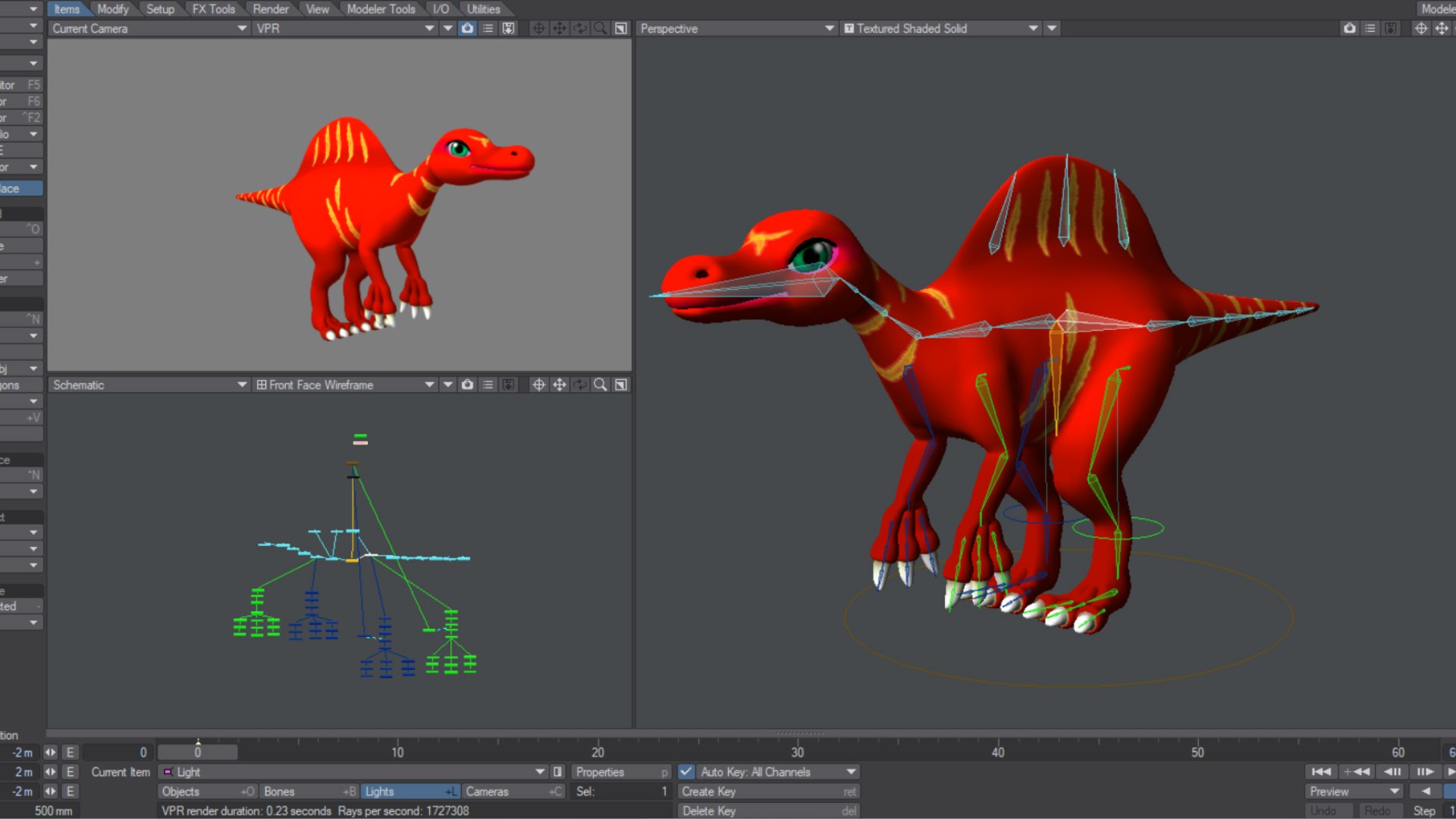Click center target icon in Perspective viewport header
Viewport: 1456px width, 819px height.
point(1421,28)
